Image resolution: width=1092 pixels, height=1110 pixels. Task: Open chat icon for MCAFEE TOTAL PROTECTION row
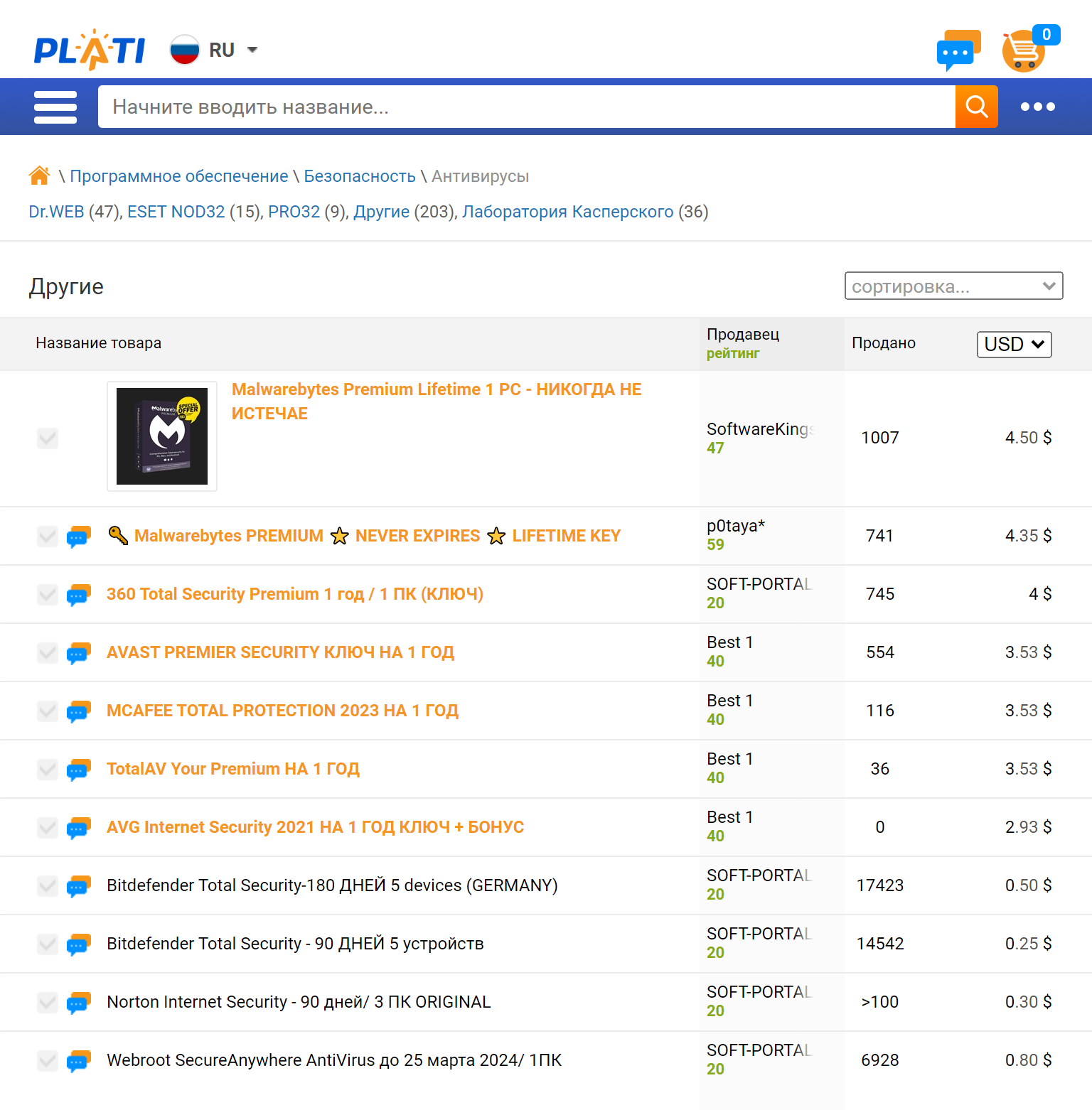(79, 711)
